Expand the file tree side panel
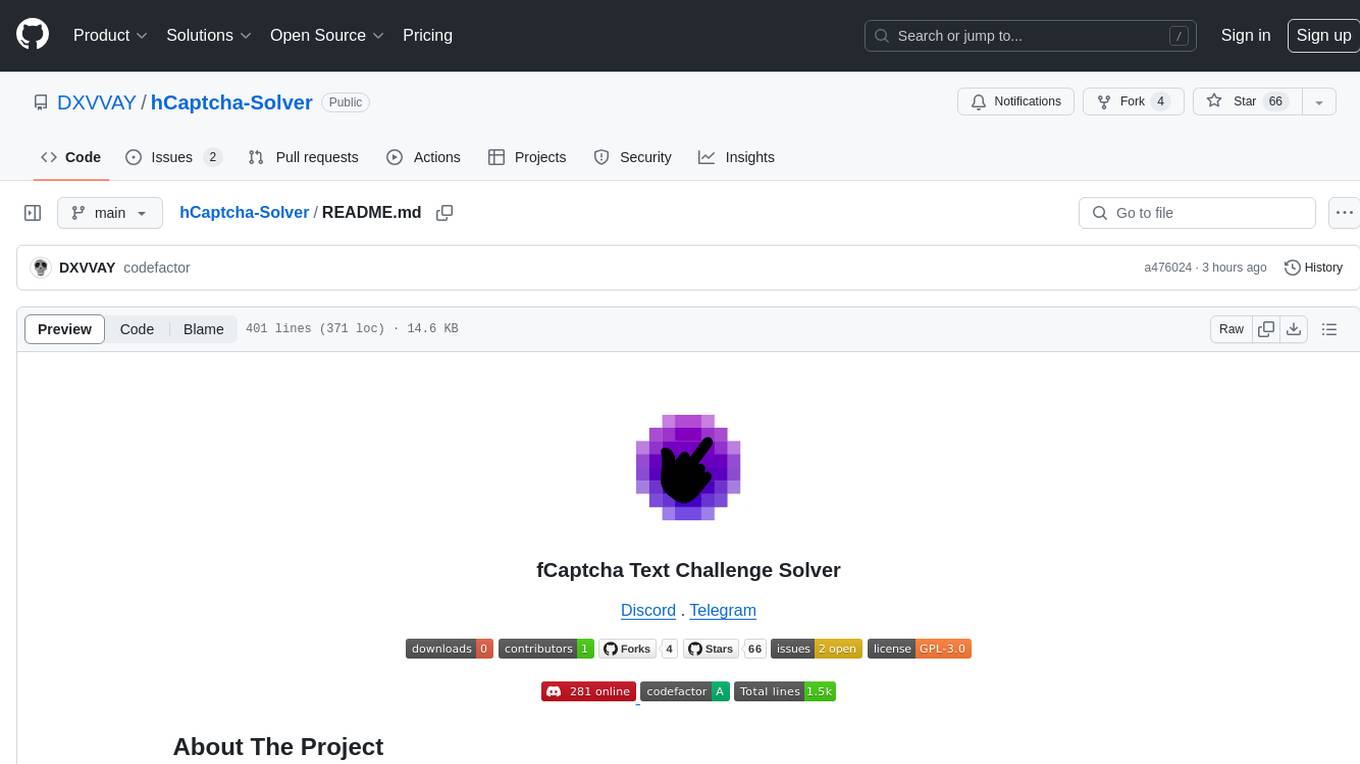 coord(33,213)
